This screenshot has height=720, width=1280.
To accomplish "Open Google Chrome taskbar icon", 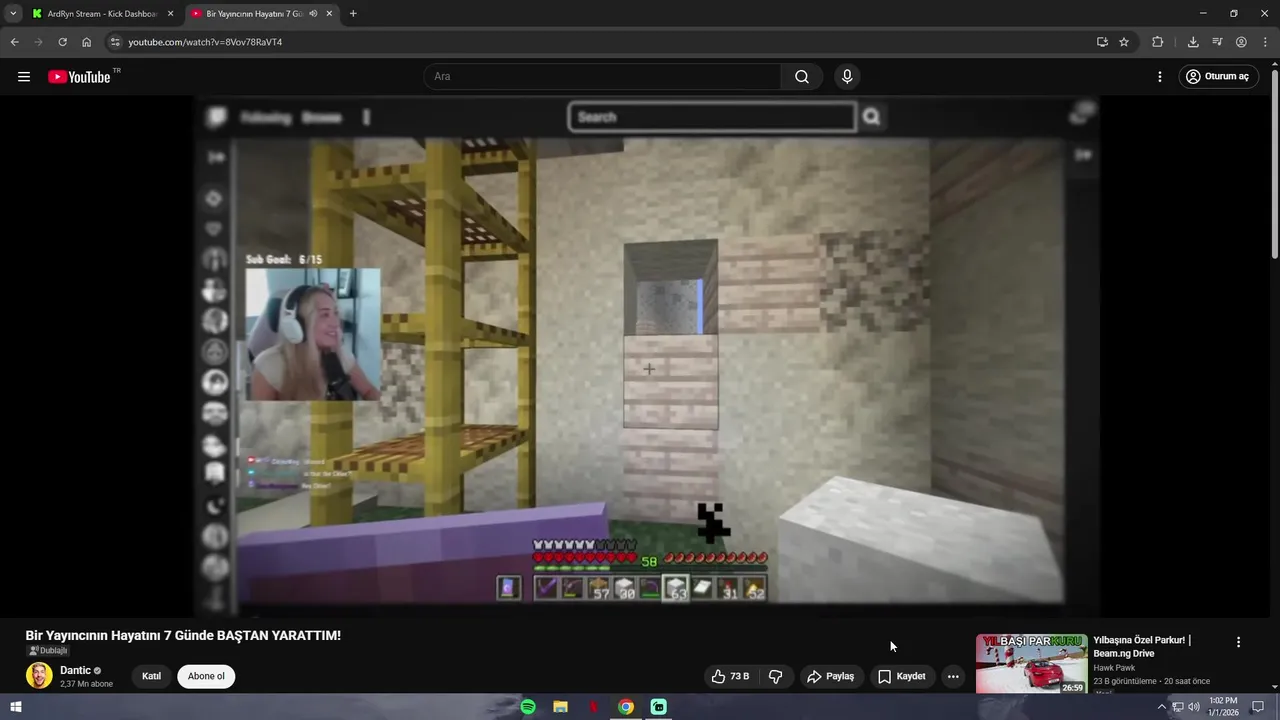I will [626, 707].
